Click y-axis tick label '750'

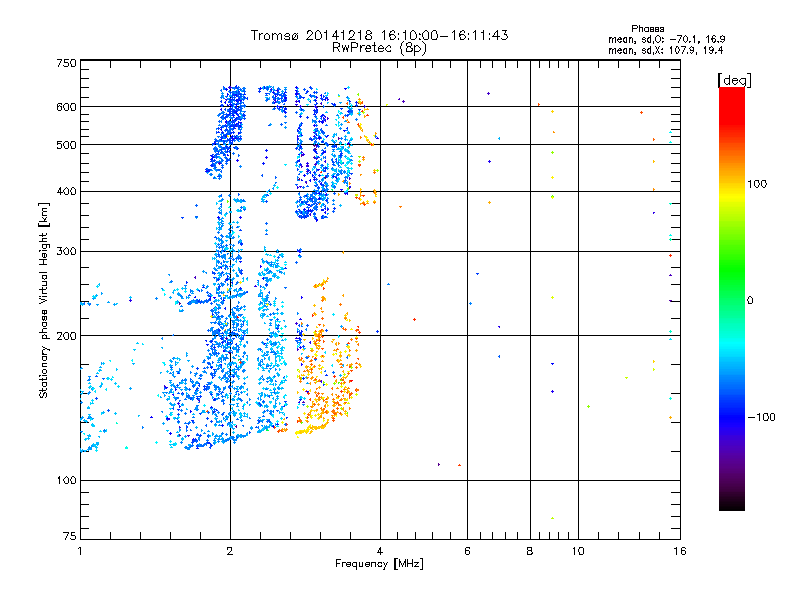click(x=66, y=63)
